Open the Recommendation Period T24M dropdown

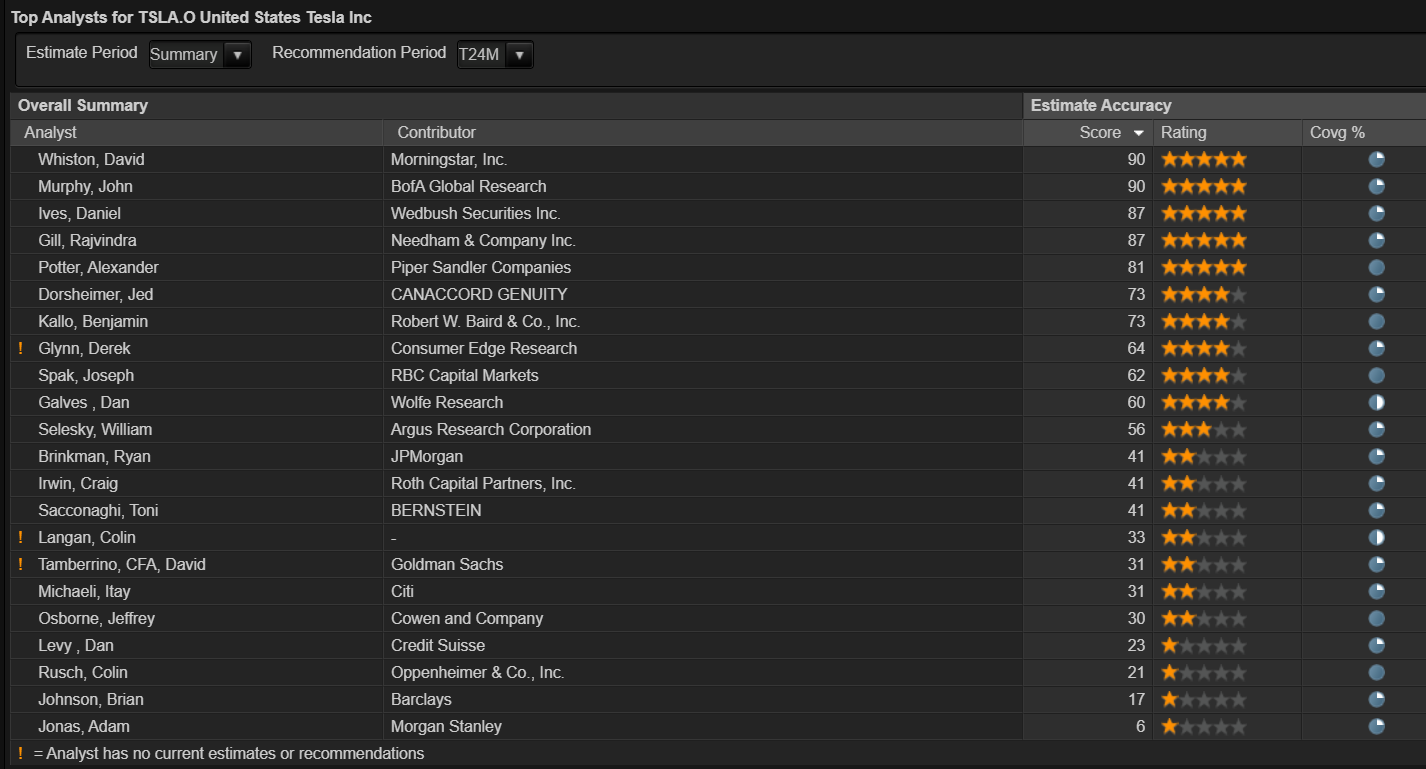tap(494, 54)
